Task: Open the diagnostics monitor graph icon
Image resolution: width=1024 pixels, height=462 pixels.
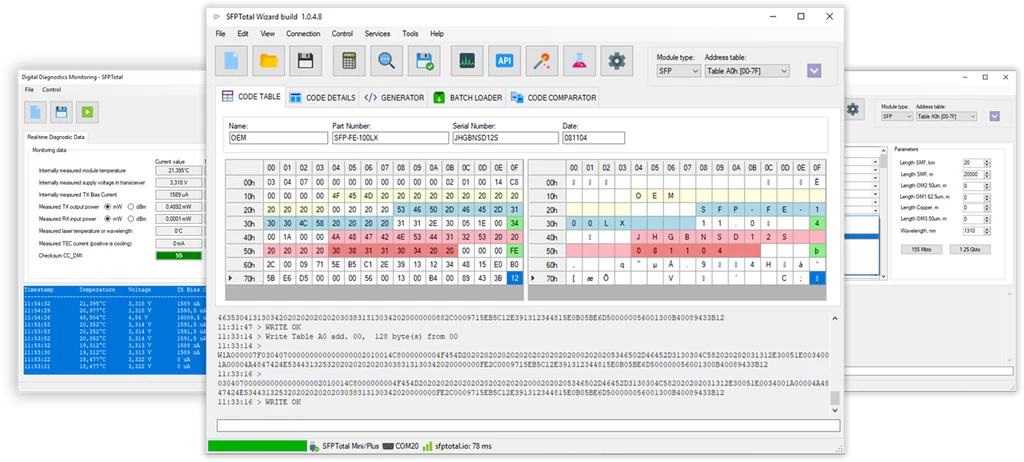Action: (x=467, y=61)
